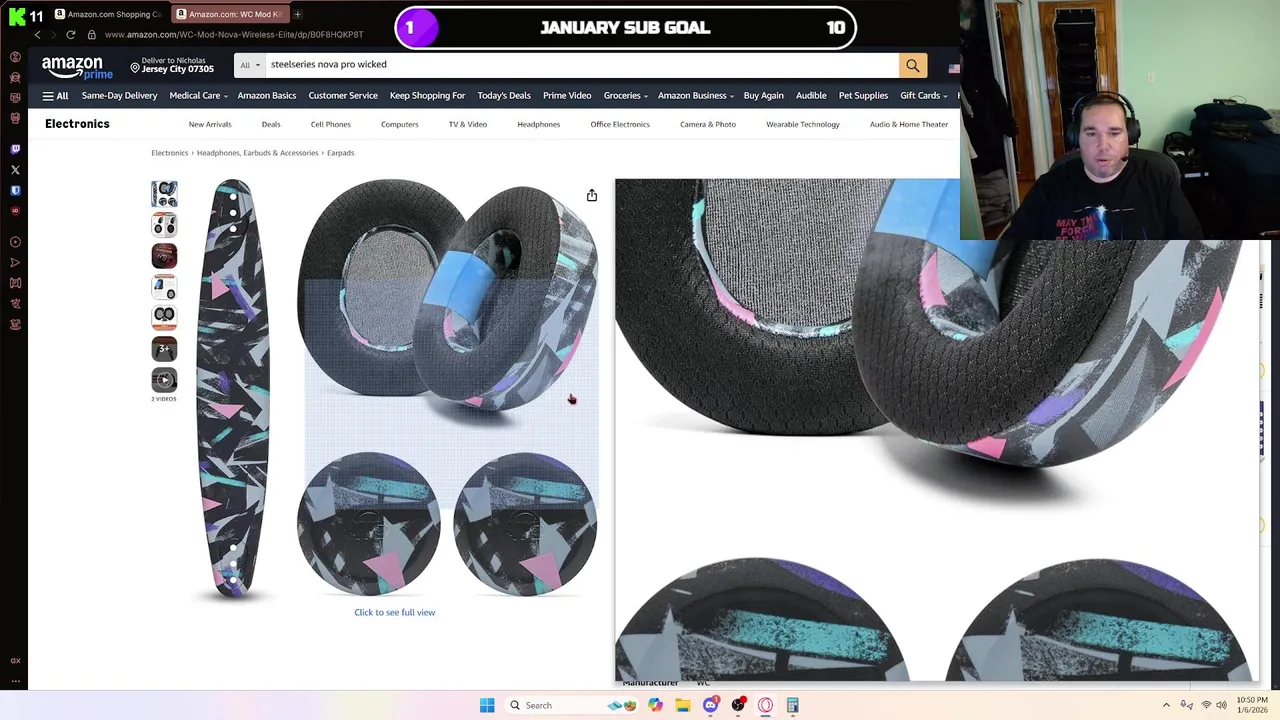Go back to the previous page
The height and width of the screenshot is (720, 1280).
point(37,35)
